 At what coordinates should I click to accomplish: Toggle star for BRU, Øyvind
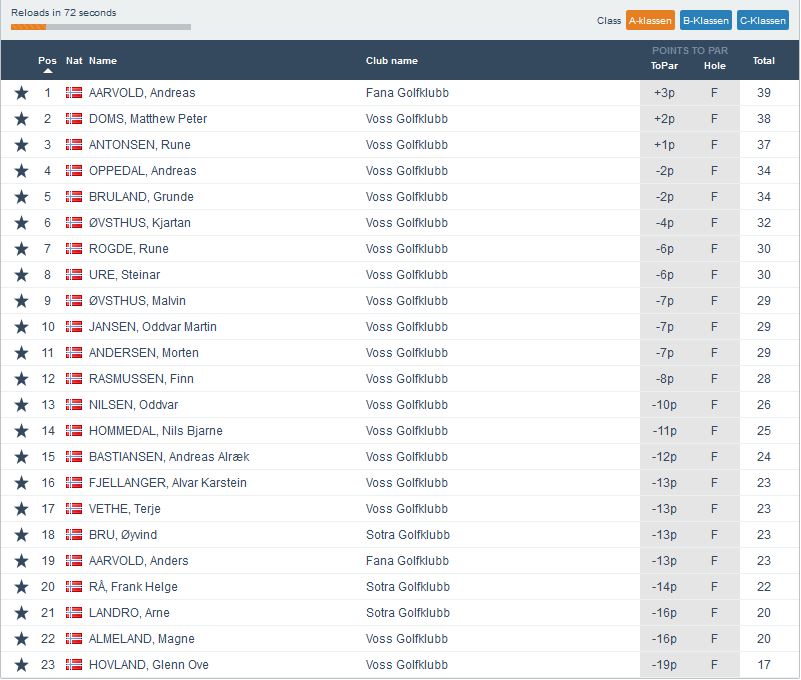[x=21, y=535]
